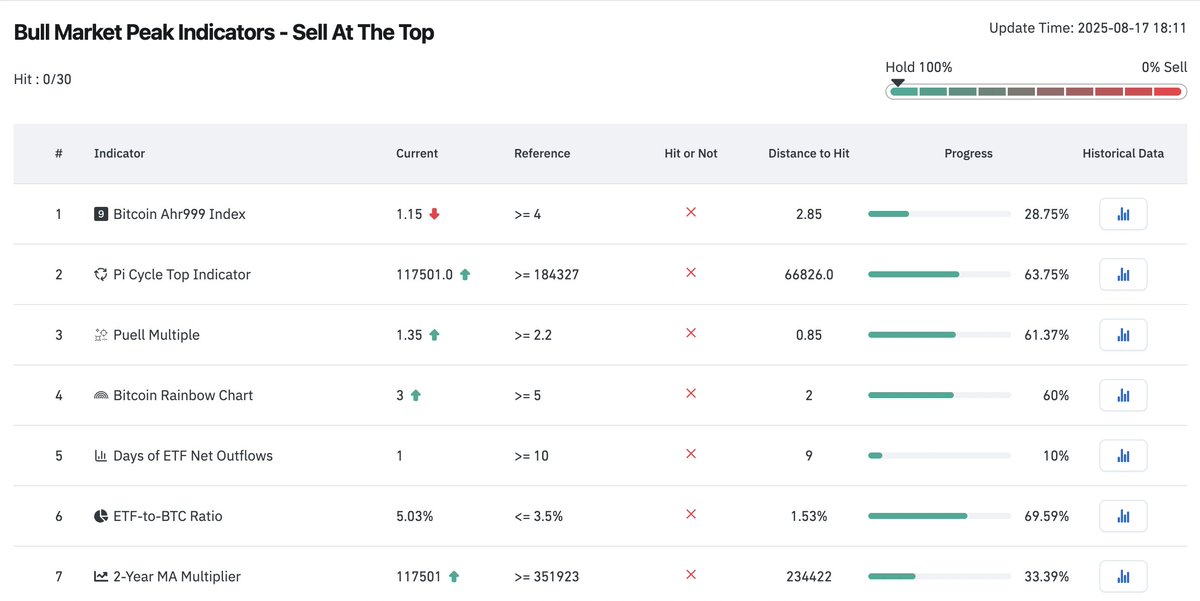
Task: Click the Hit or Not column header
Action: 691,154
